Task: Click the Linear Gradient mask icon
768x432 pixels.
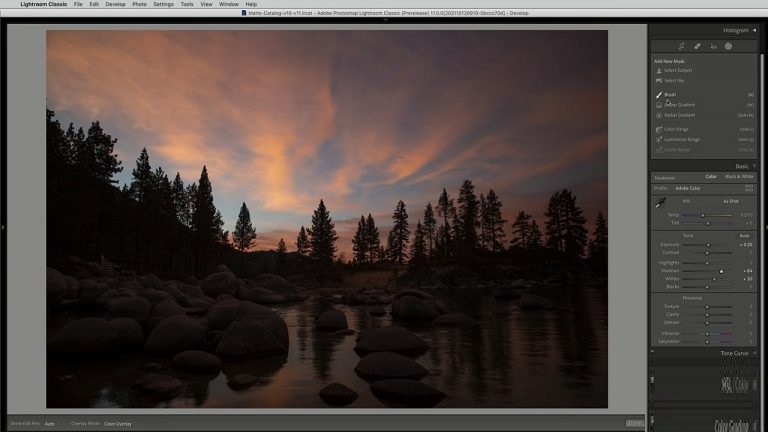Action: point(659,105)
